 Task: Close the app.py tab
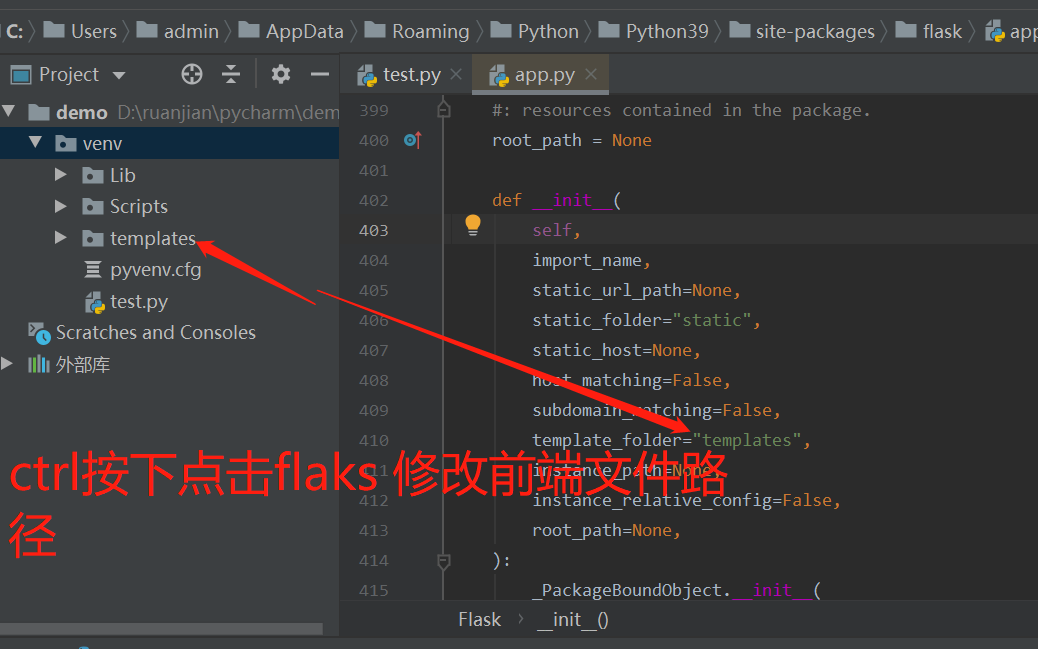(x=591, y=74)
